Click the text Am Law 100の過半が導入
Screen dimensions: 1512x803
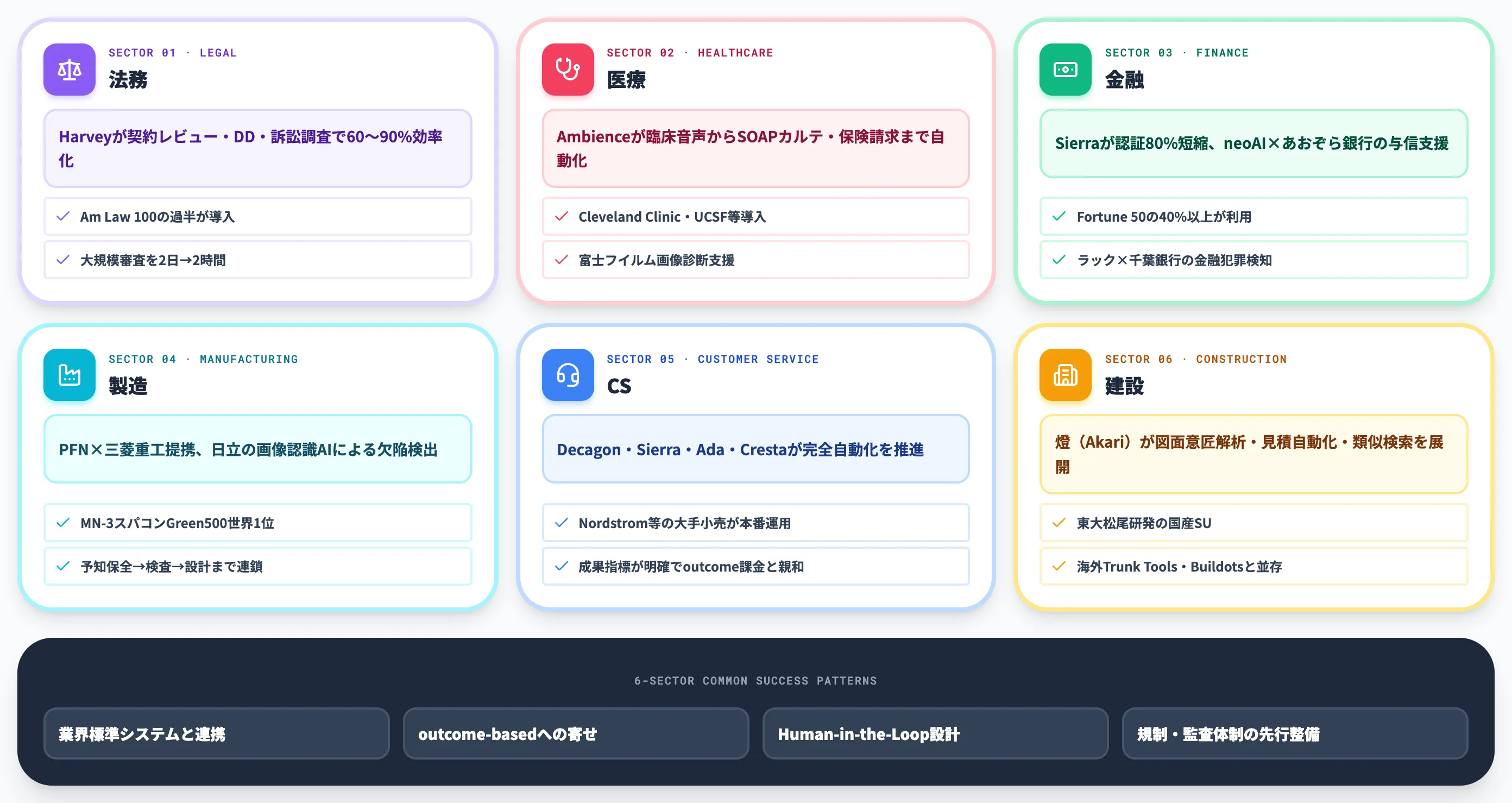click(157, 217)
